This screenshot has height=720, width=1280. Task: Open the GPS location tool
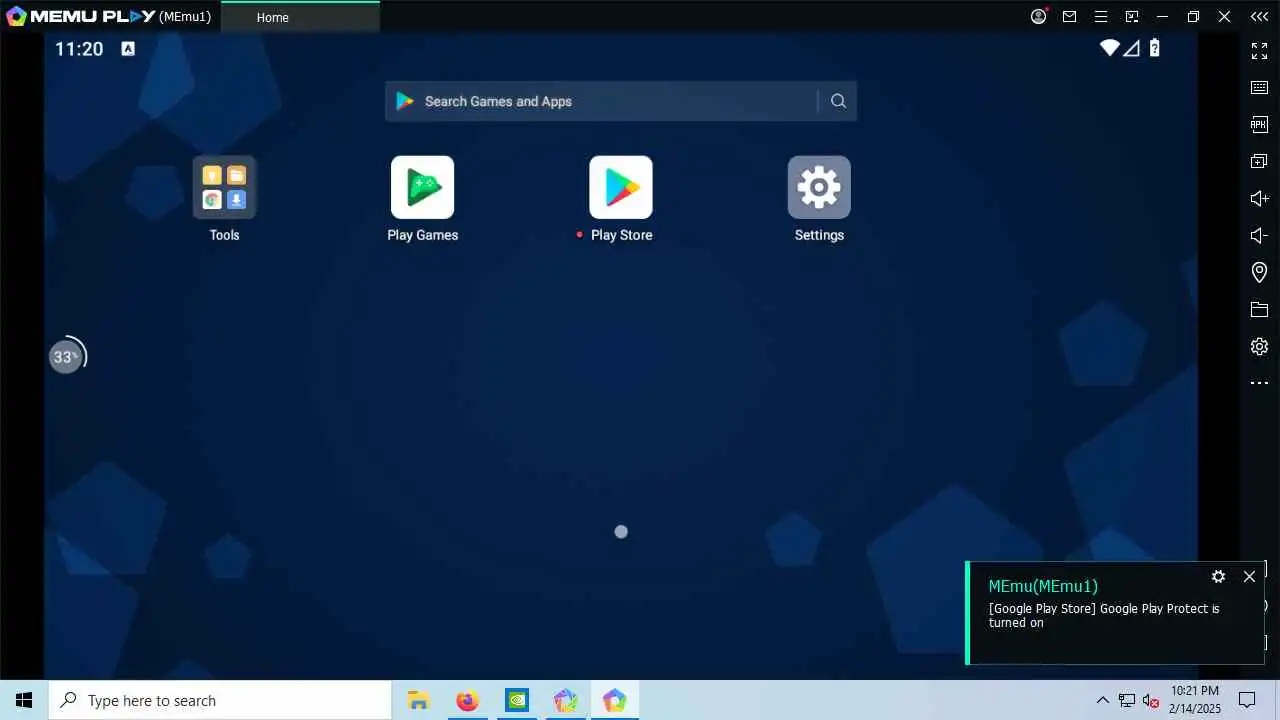(1260, 272)
